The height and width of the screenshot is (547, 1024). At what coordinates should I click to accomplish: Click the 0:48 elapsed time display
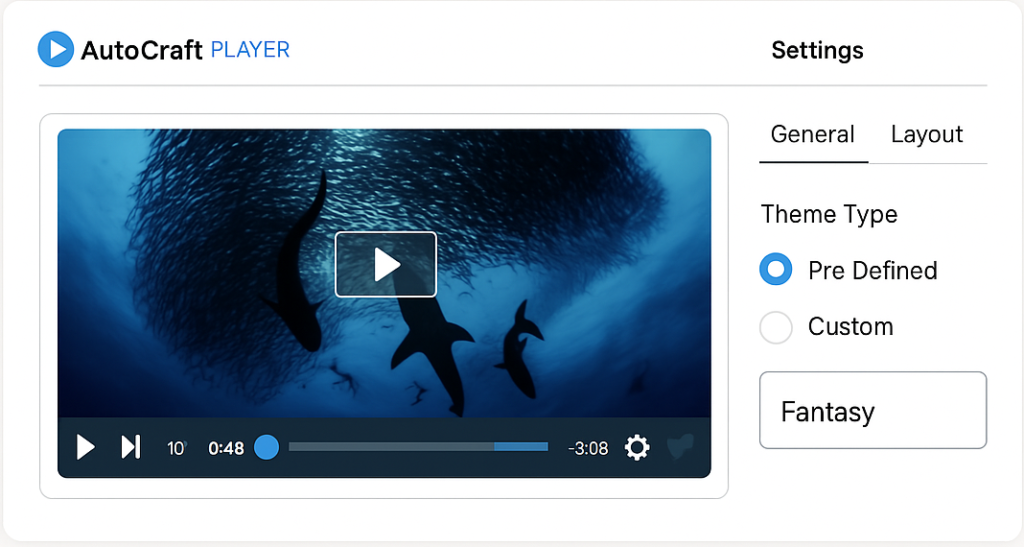pos(226,448)
